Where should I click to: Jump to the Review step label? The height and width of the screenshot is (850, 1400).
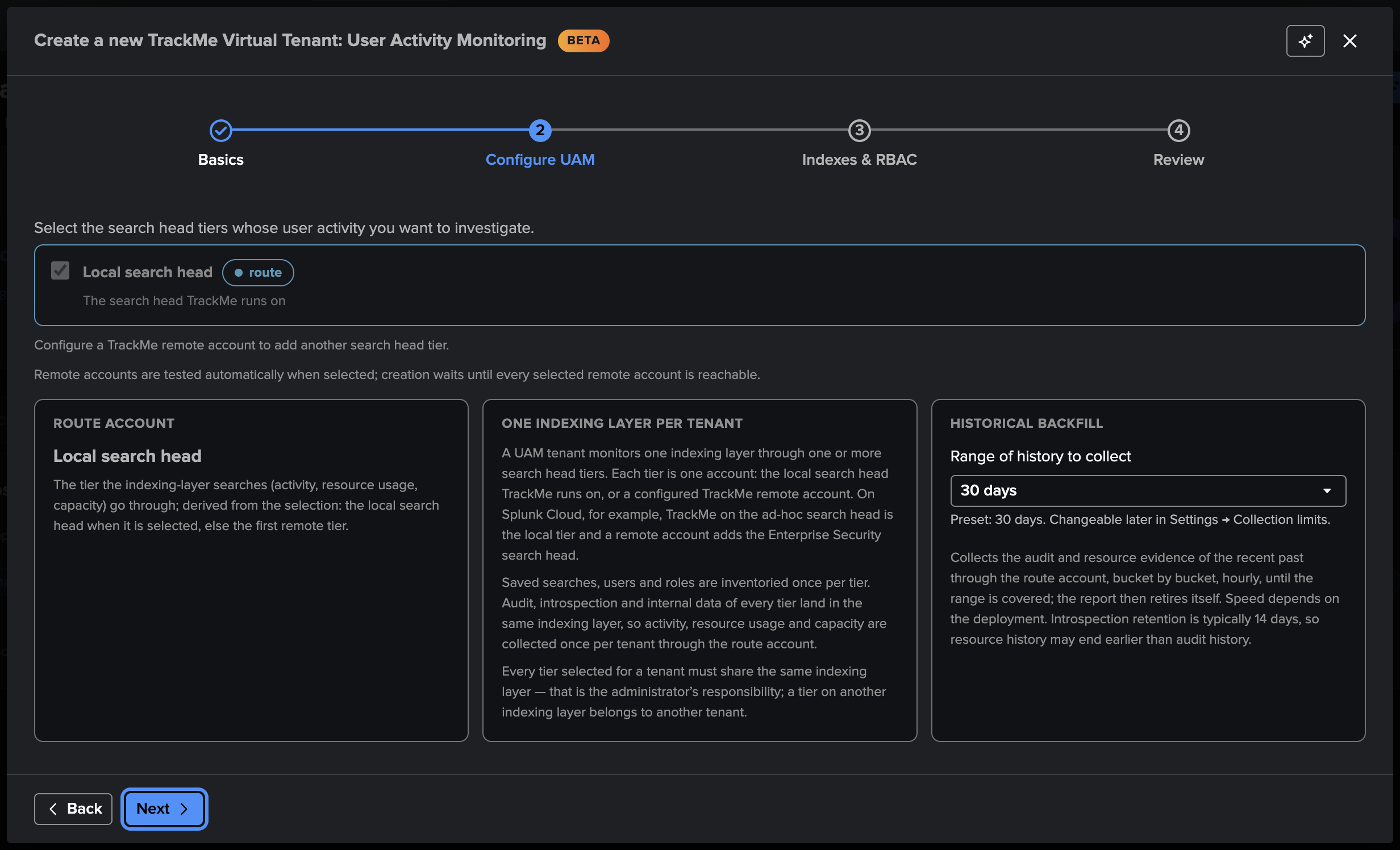click(1178, 160)
